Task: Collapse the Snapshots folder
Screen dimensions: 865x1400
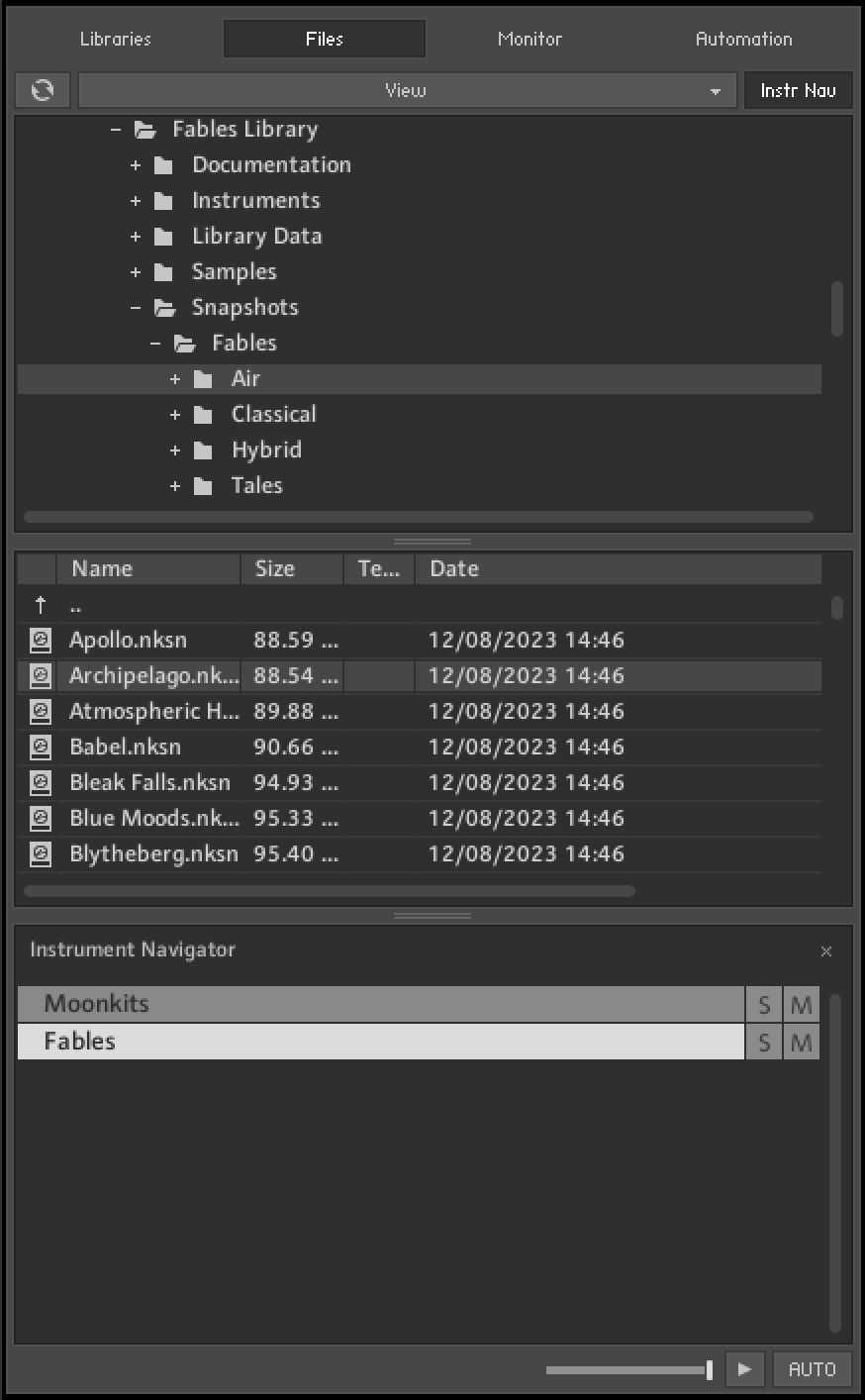Action: pyautogui.click(x=136, y=307)
